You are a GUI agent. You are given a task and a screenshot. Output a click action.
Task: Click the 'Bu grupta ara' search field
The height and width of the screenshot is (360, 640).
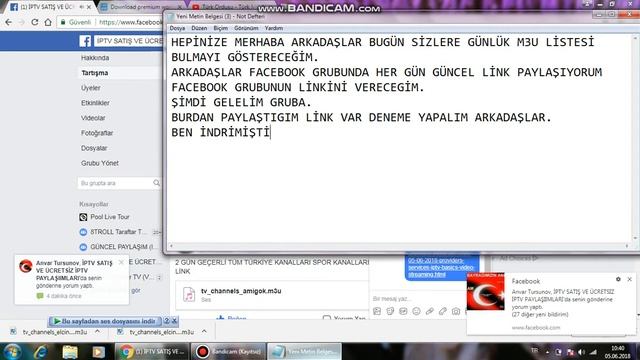click(116, 183)
